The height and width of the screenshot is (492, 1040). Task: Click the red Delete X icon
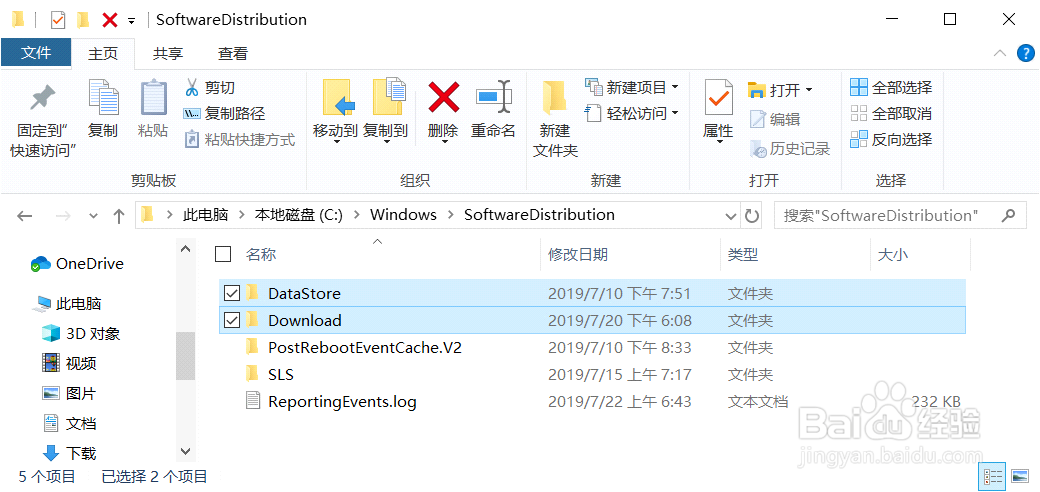(443, 97)
